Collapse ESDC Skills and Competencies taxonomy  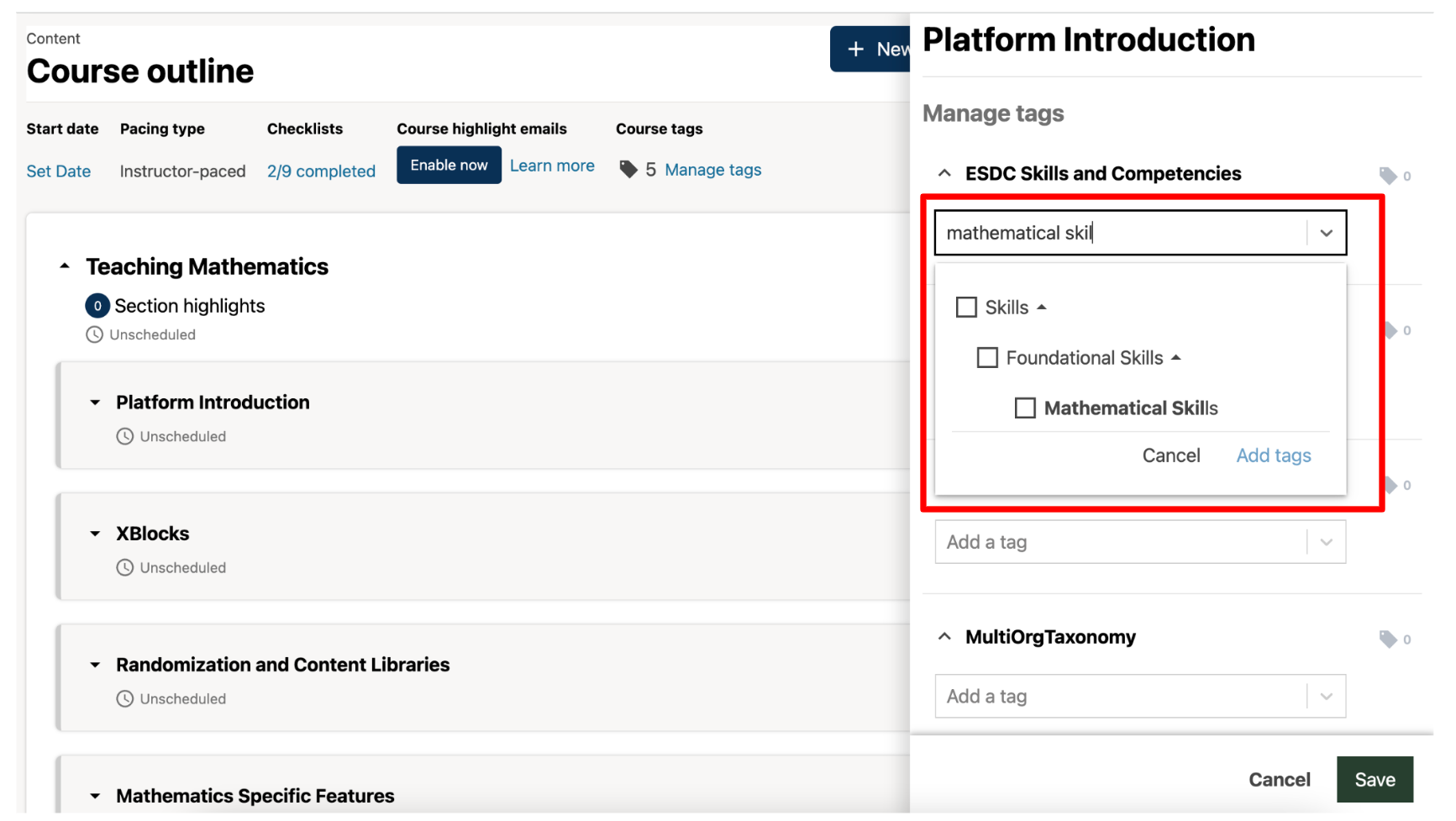click(x=944, y=173)
